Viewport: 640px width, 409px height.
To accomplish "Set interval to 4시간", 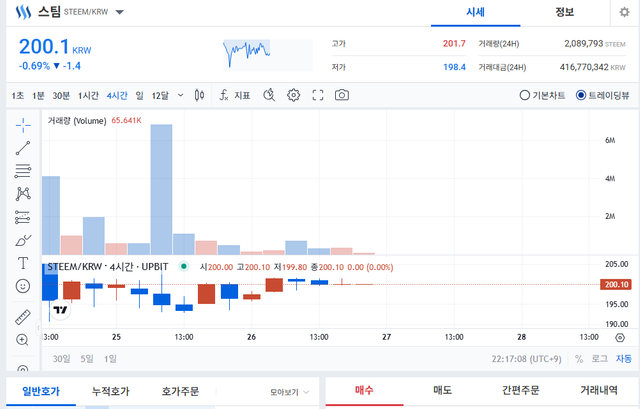I will (x=117, y=96).
